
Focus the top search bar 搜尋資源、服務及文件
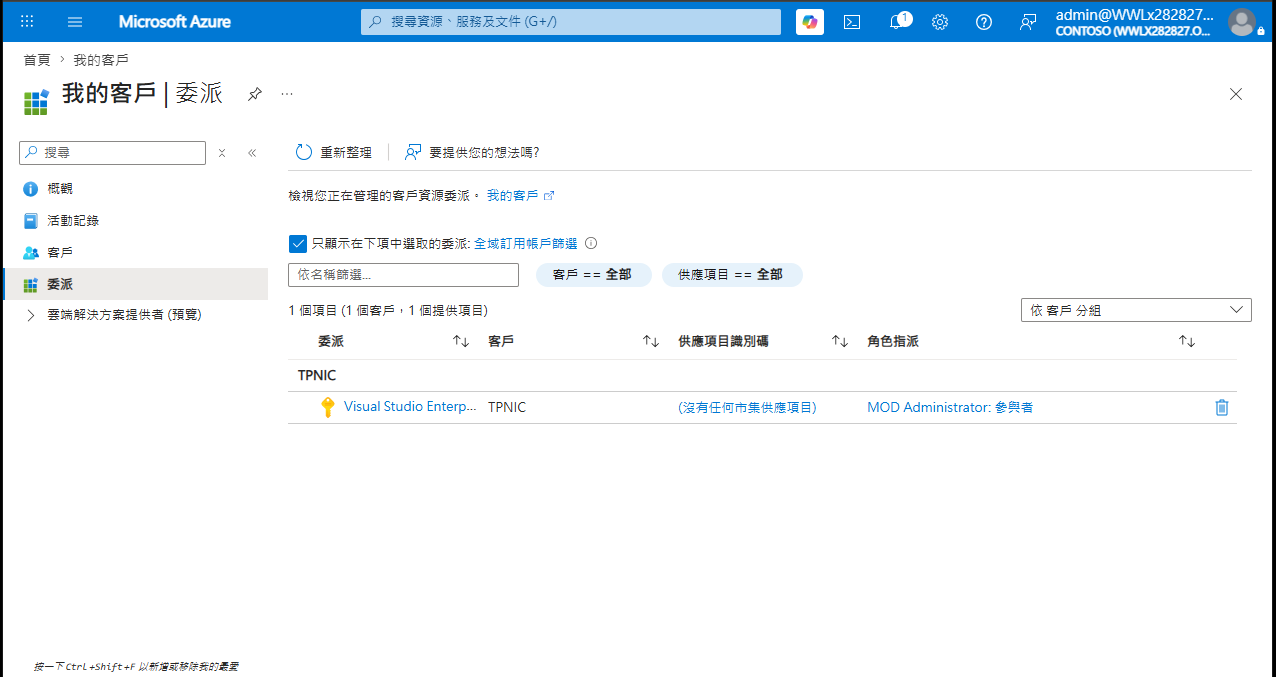coord(571,21)
